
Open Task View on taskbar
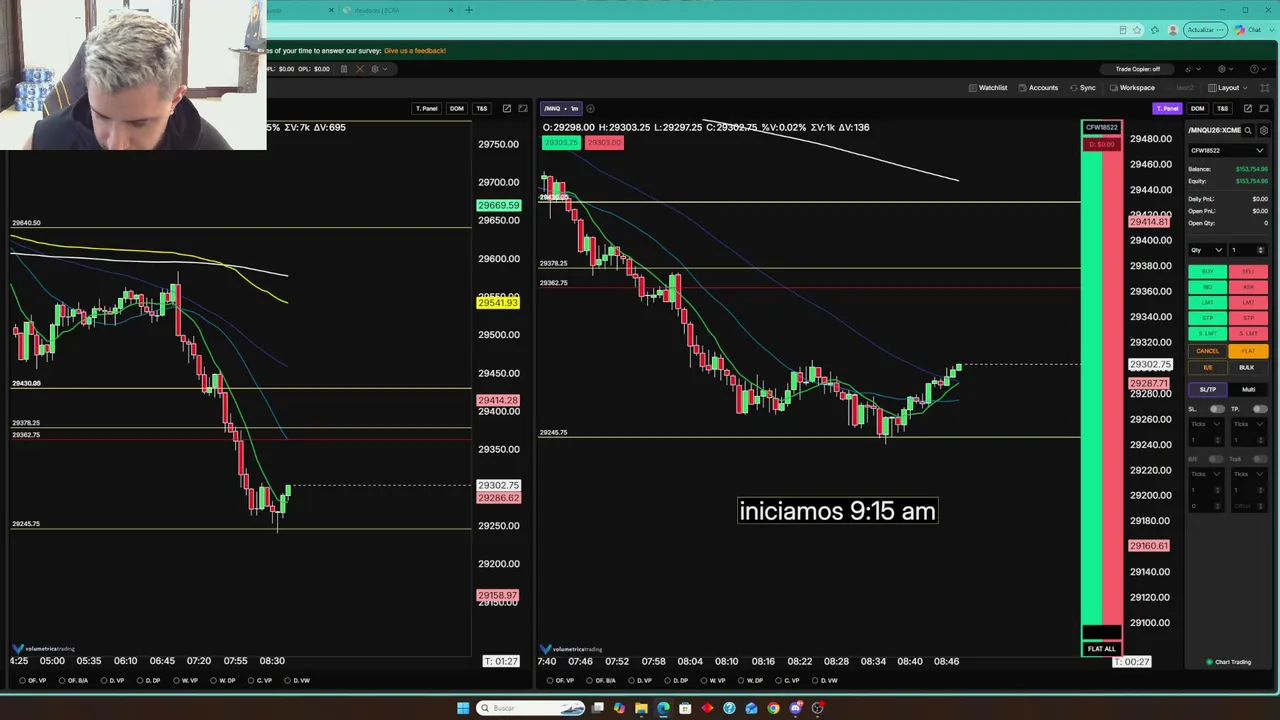[597, 708]
